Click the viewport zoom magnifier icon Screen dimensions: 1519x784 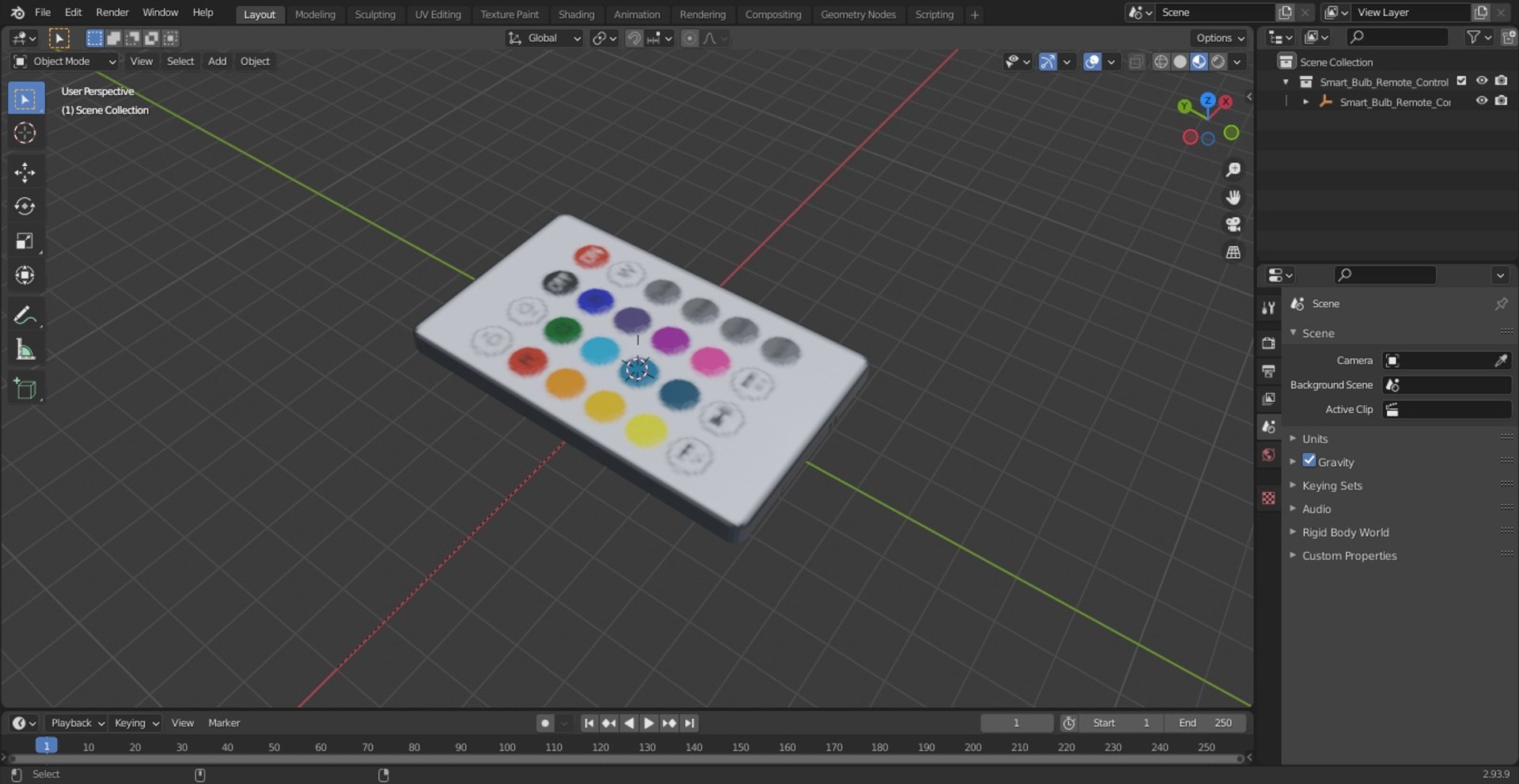pyautogui.click(x=1233, y=170)
